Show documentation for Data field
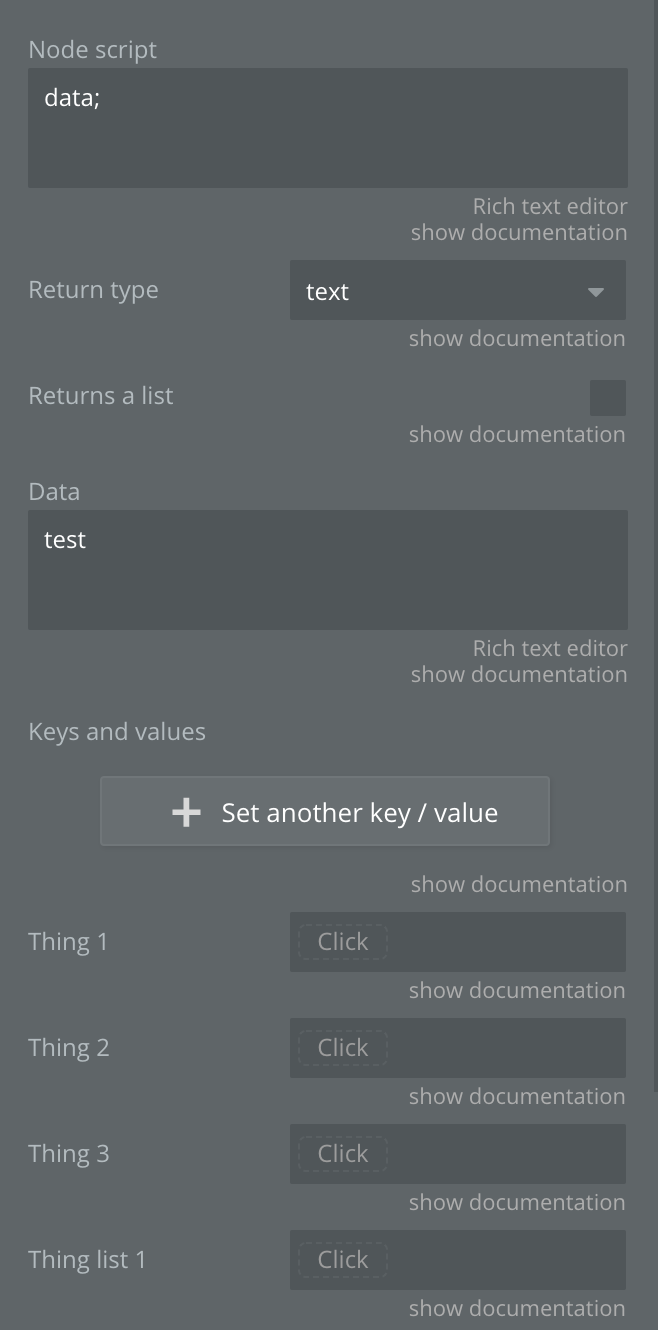 519,674
